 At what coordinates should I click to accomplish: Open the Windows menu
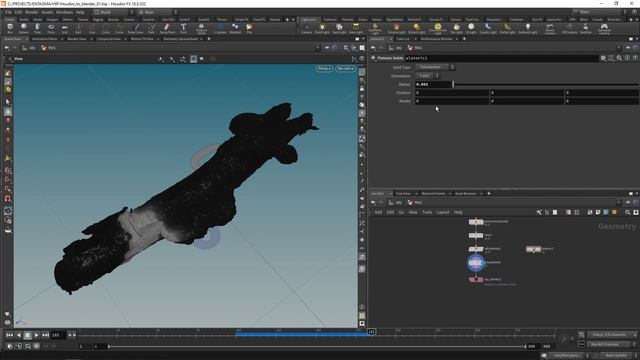pyautogui.click(x=64, y=12)
